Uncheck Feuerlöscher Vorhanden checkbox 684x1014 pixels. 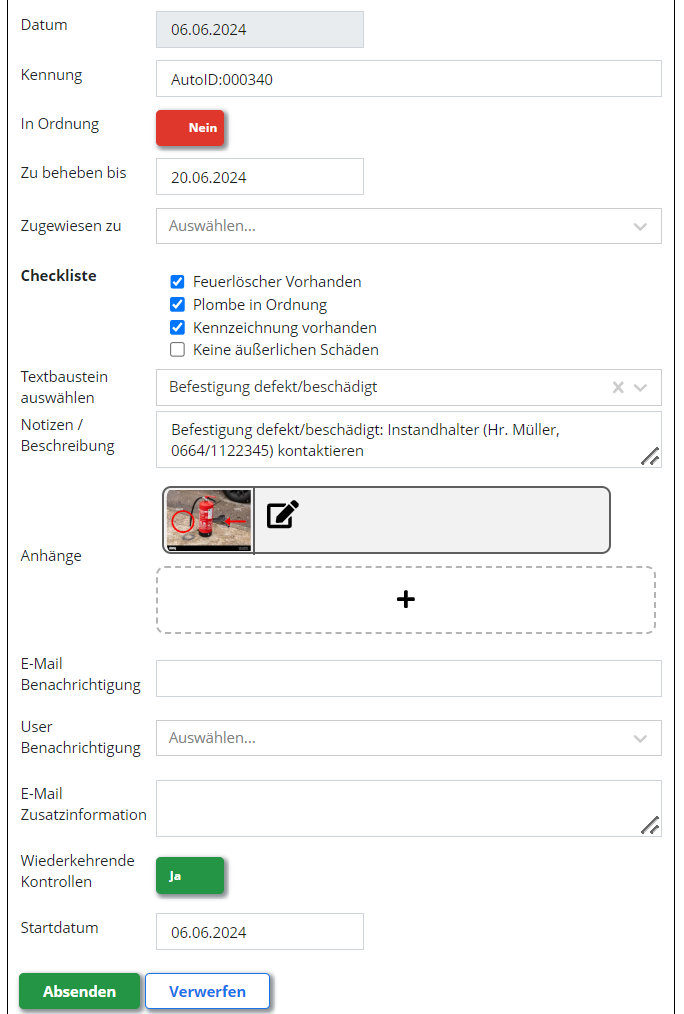point(177,282)
